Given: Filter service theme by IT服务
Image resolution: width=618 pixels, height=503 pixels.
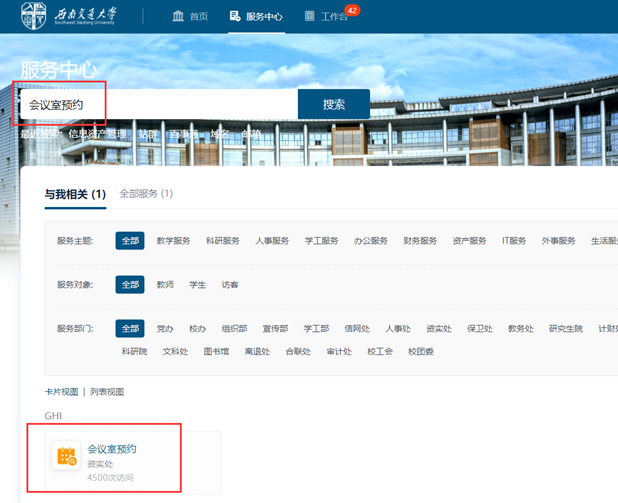Looking at the screenshot, I should [513, 241].
